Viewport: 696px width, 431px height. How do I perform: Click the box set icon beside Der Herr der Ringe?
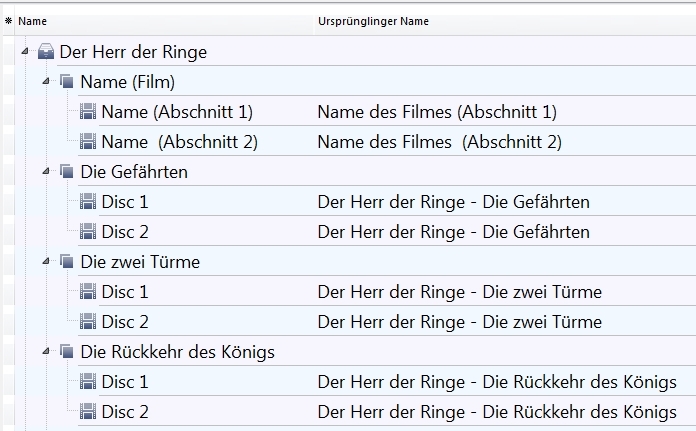(x=46, y=52)
